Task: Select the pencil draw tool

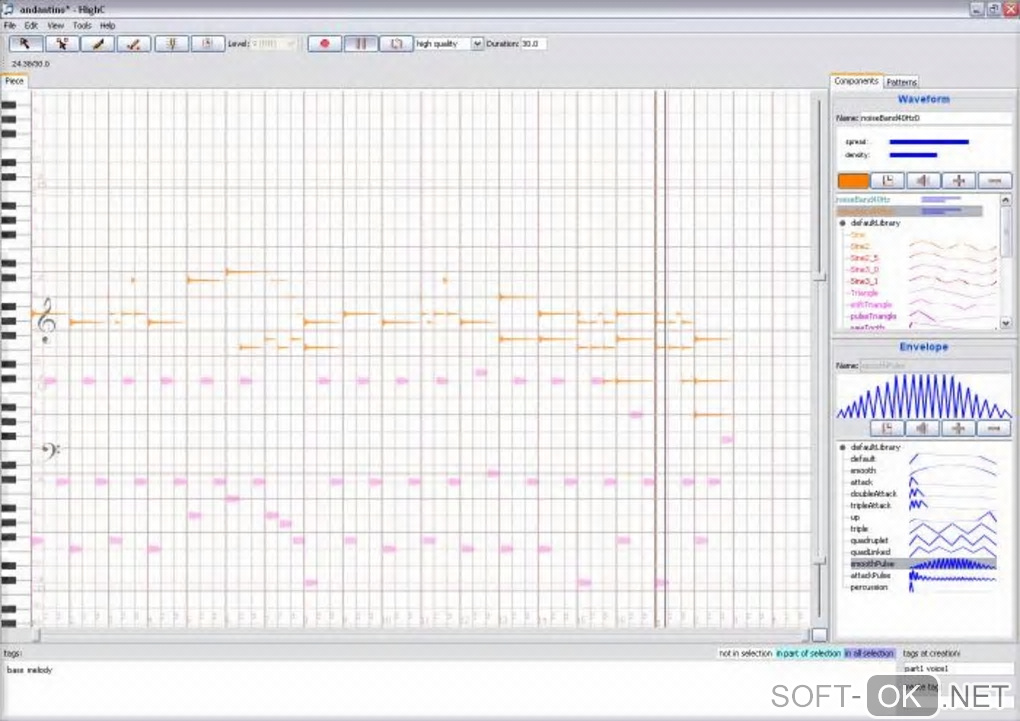Action: [x=98, y=44]
